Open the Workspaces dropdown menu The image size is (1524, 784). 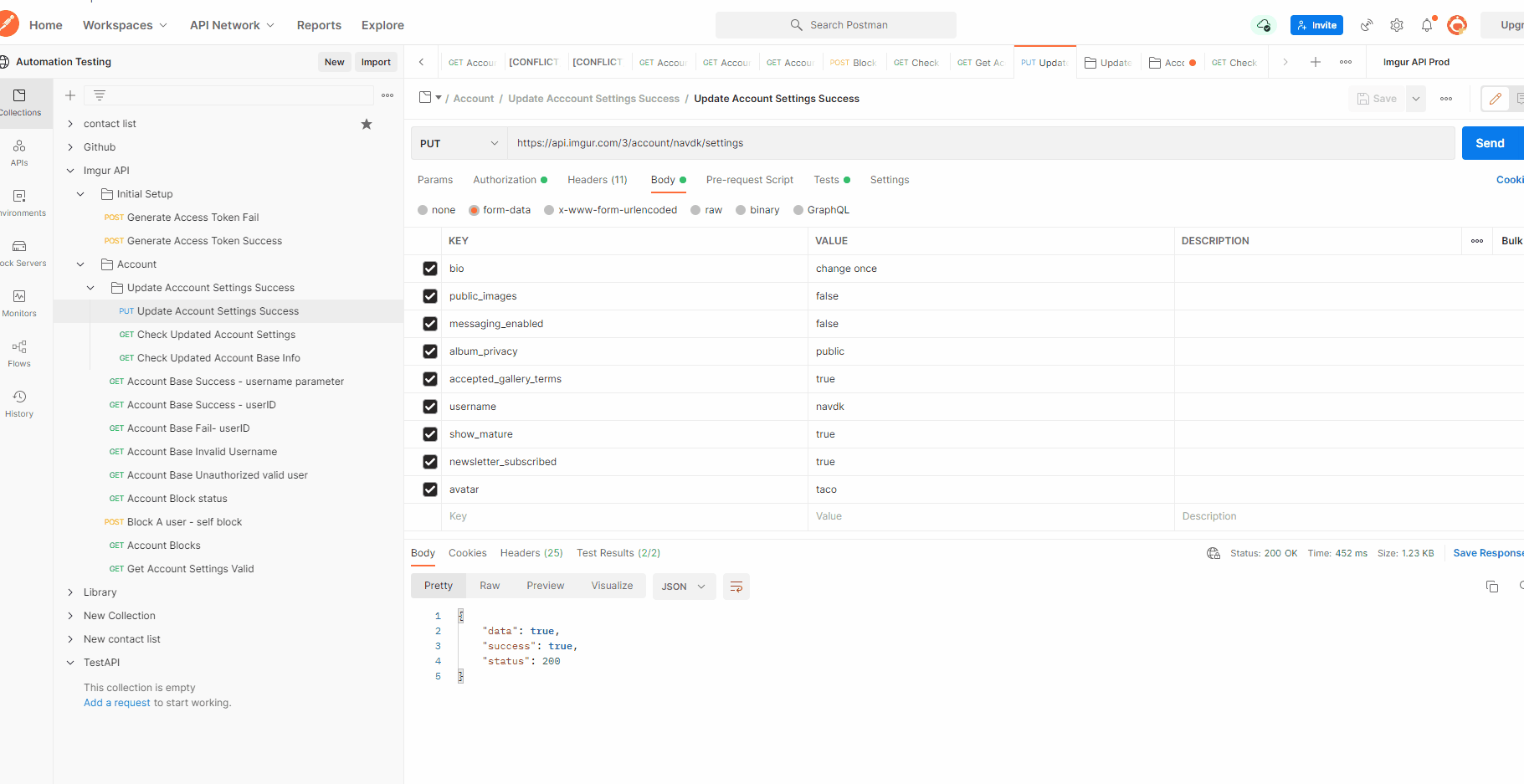pyautogui.click(x=125, y=25)
